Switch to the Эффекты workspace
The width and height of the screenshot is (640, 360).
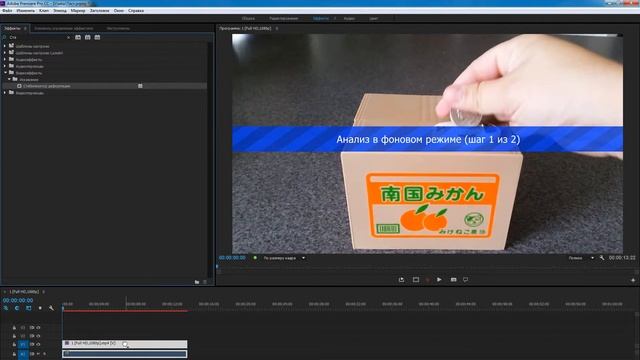pos(321,18)
